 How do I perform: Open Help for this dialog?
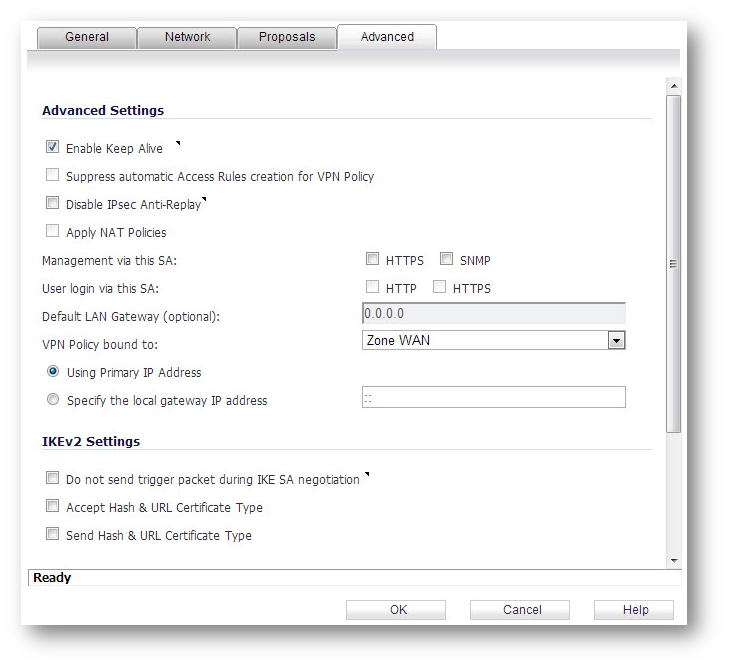coord(634,610)
